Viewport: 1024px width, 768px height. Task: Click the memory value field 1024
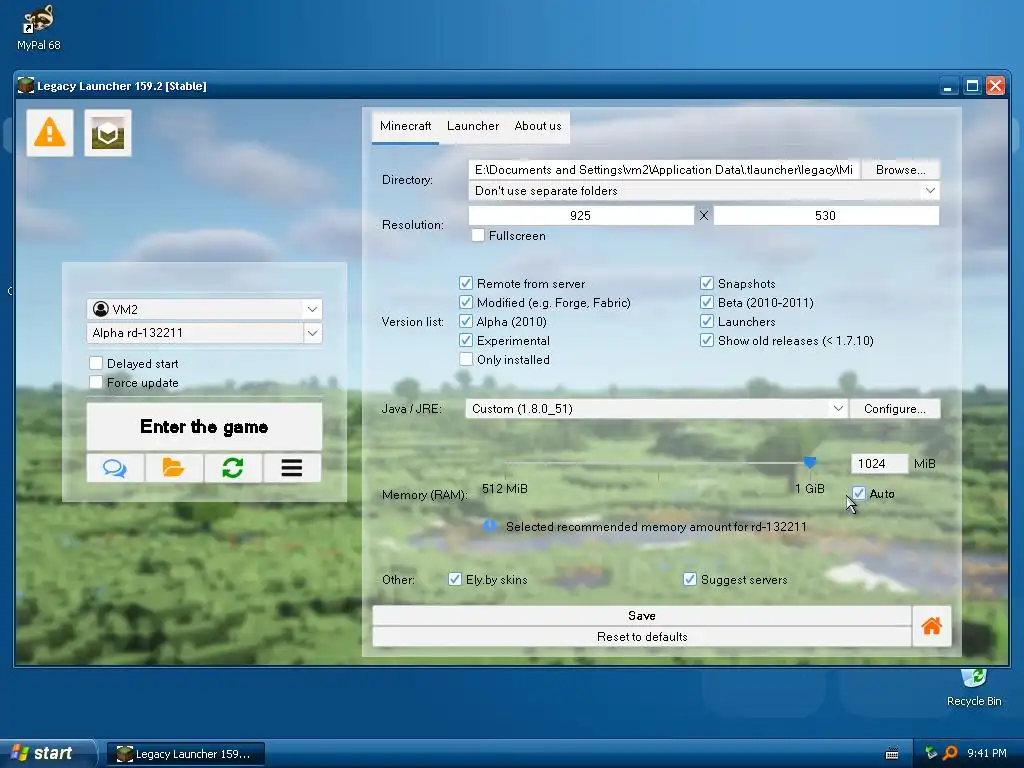879,464
